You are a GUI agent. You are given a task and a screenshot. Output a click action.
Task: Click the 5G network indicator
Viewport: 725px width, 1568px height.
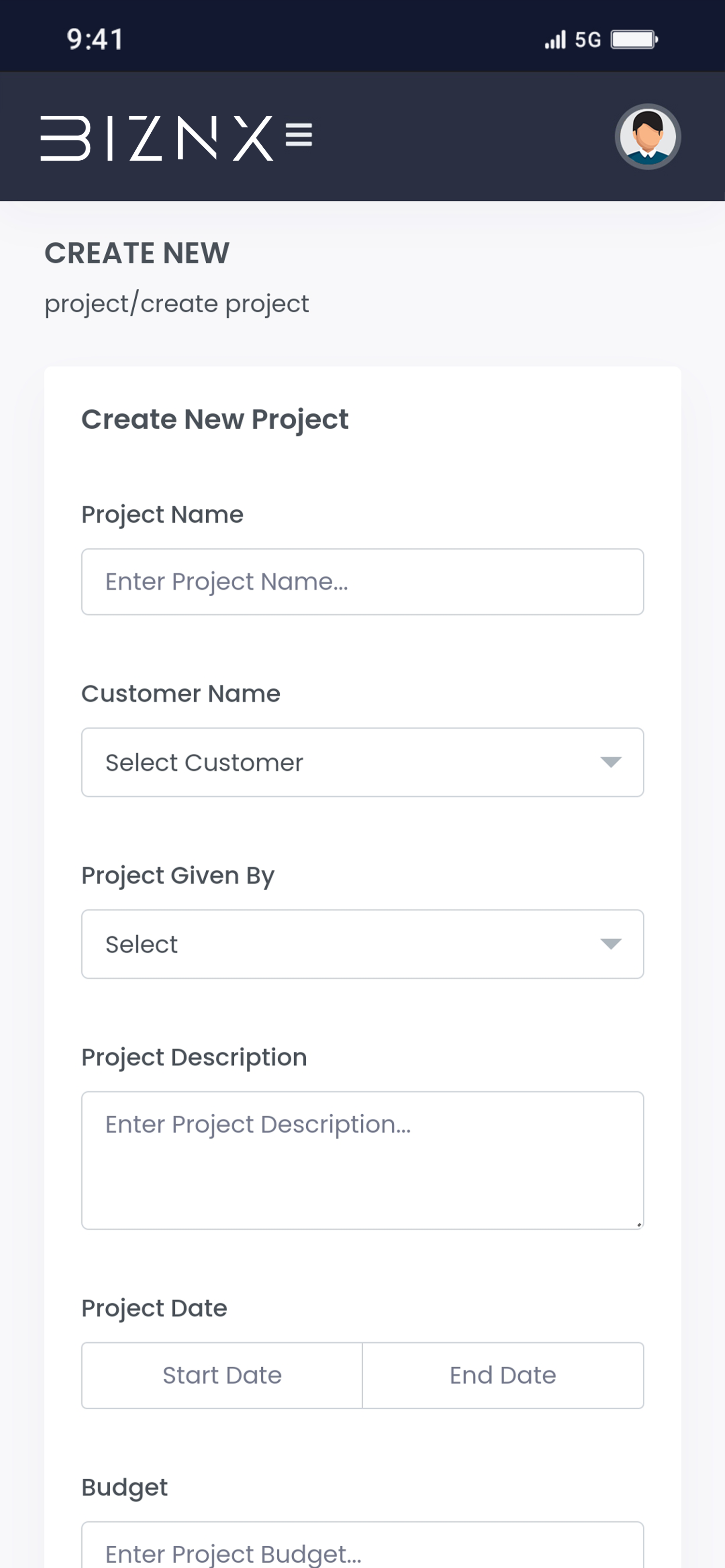pos(588,40)
